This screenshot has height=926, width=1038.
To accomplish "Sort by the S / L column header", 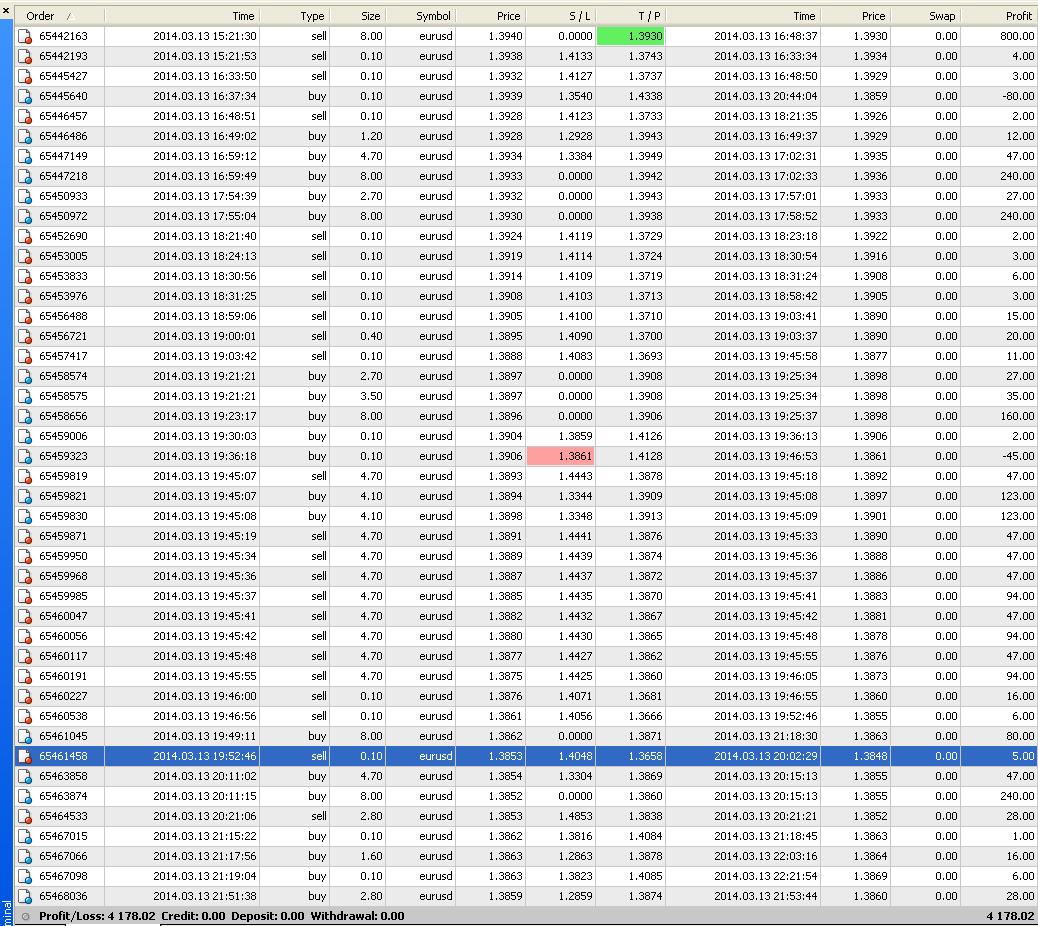I will 561,16.
